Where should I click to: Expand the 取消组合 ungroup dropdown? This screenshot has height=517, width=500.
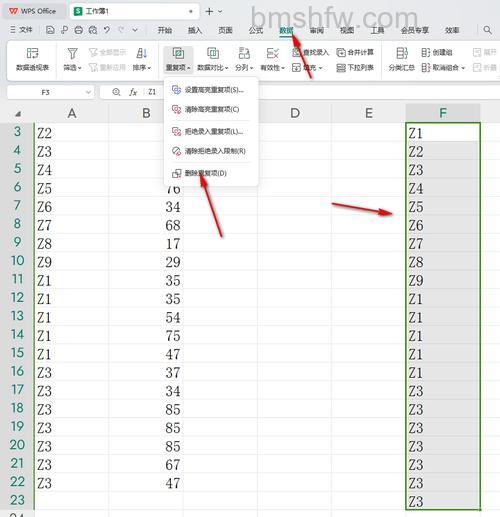pos(463,68)
